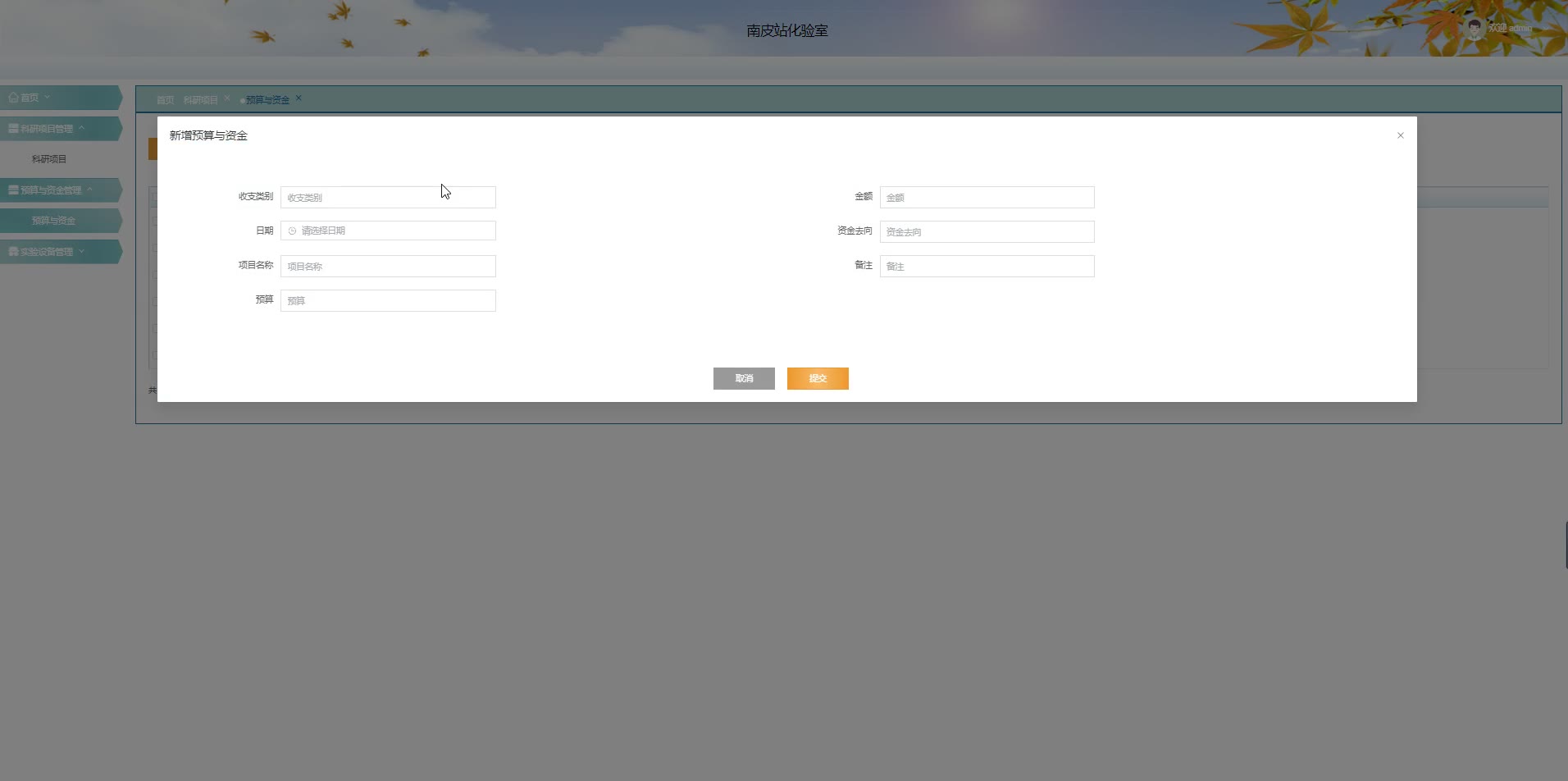Click the 收支类别 field label
1568x781 pixels.
[x=256, y=196]
